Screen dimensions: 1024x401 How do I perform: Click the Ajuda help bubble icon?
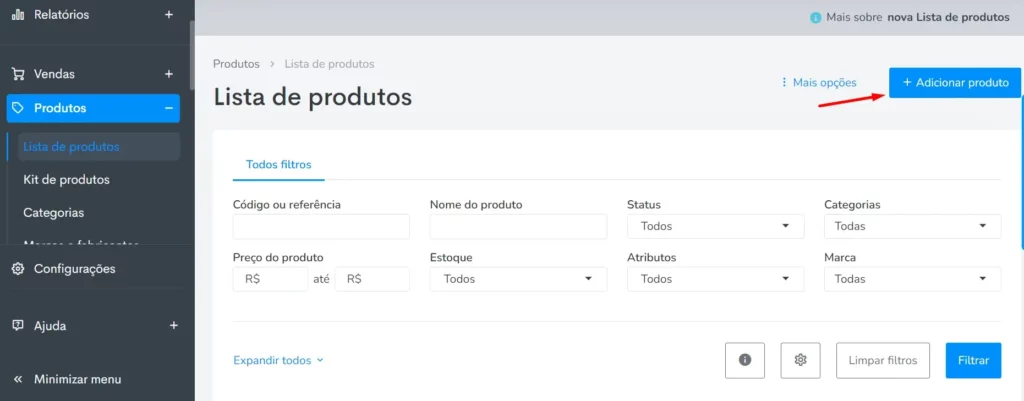coord(18,325)
